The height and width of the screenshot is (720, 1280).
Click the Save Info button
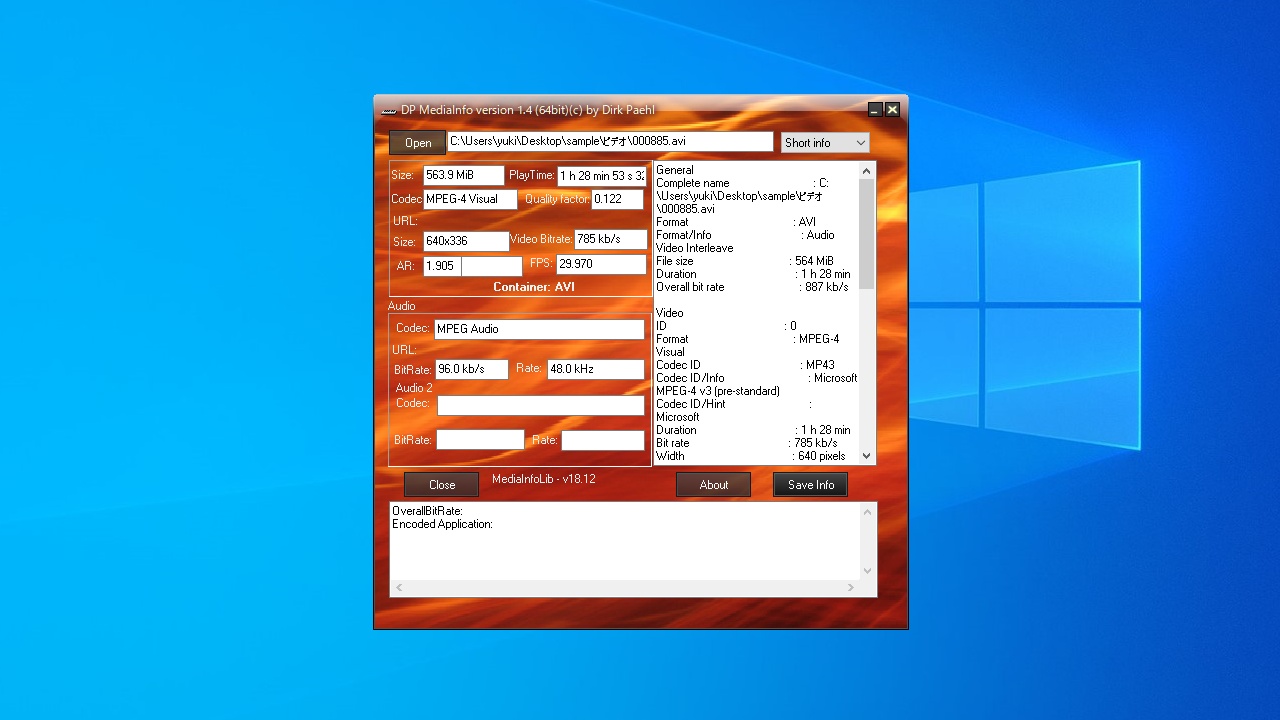[810, 484]
